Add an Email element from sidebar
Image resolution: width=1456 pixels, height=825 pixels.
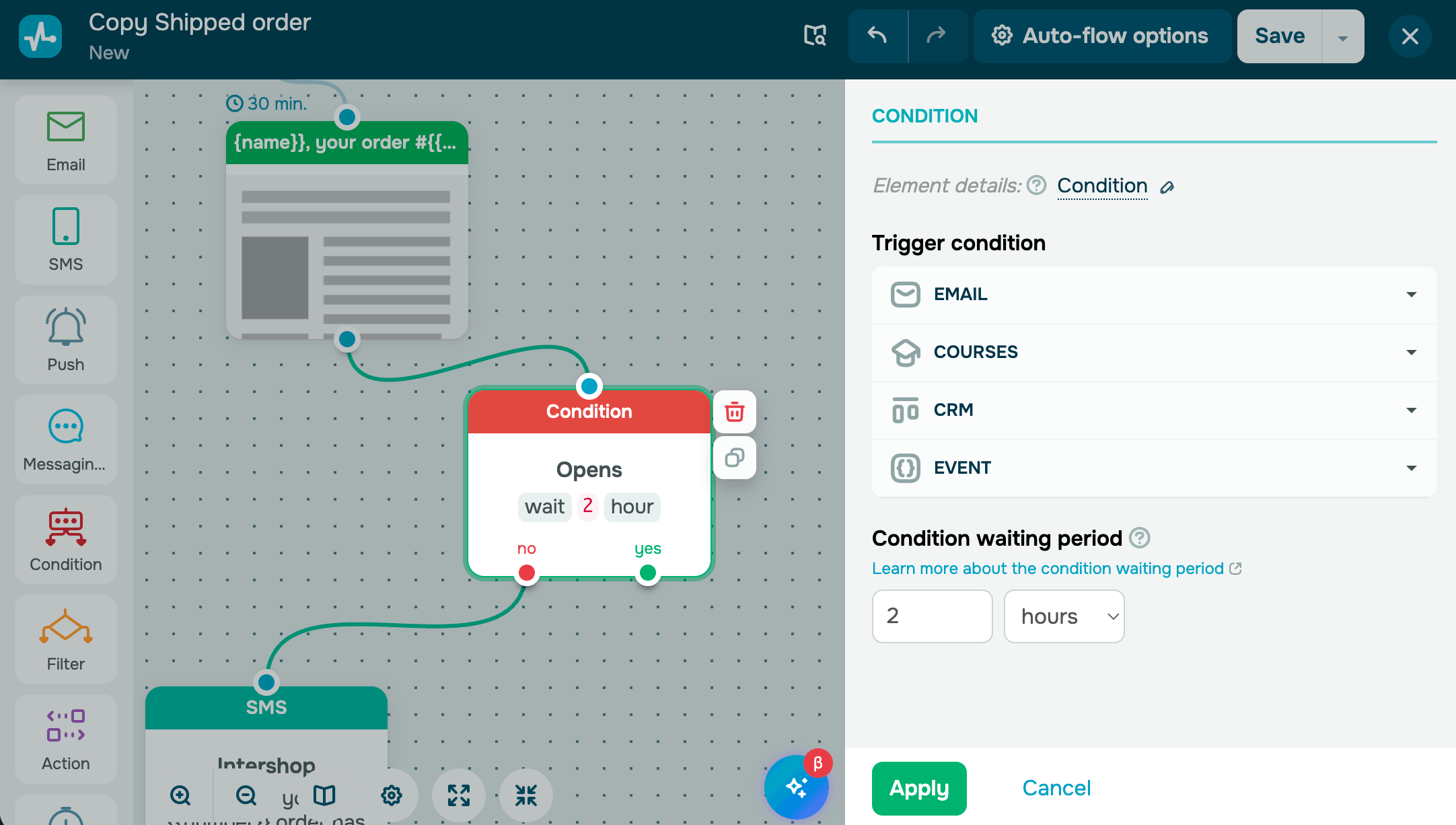click(66, 141)
